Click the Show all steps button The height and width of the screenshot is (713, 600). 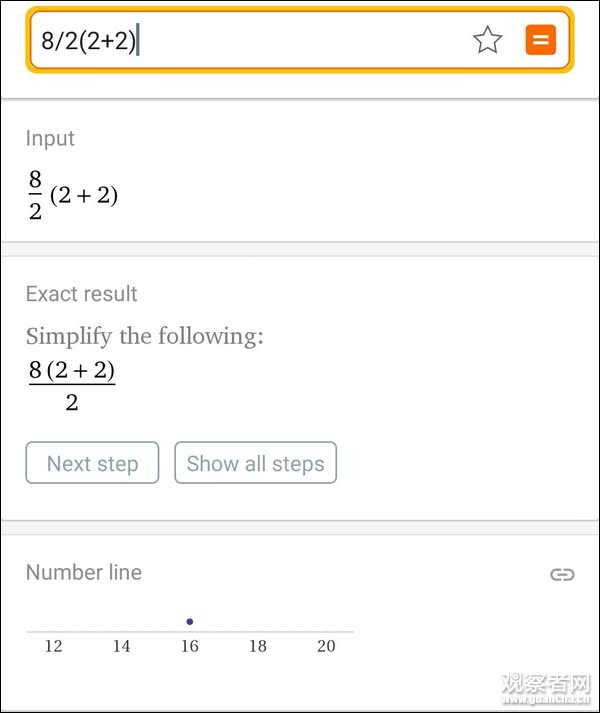[x=255, y=463]
